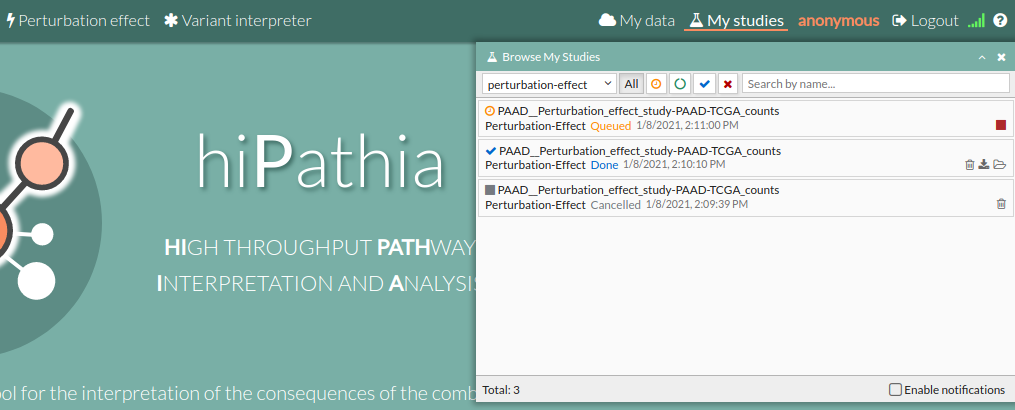The image size is (1015, 410).
Task: Delete the Done perturbation study
Action: (x=969, y=165)
